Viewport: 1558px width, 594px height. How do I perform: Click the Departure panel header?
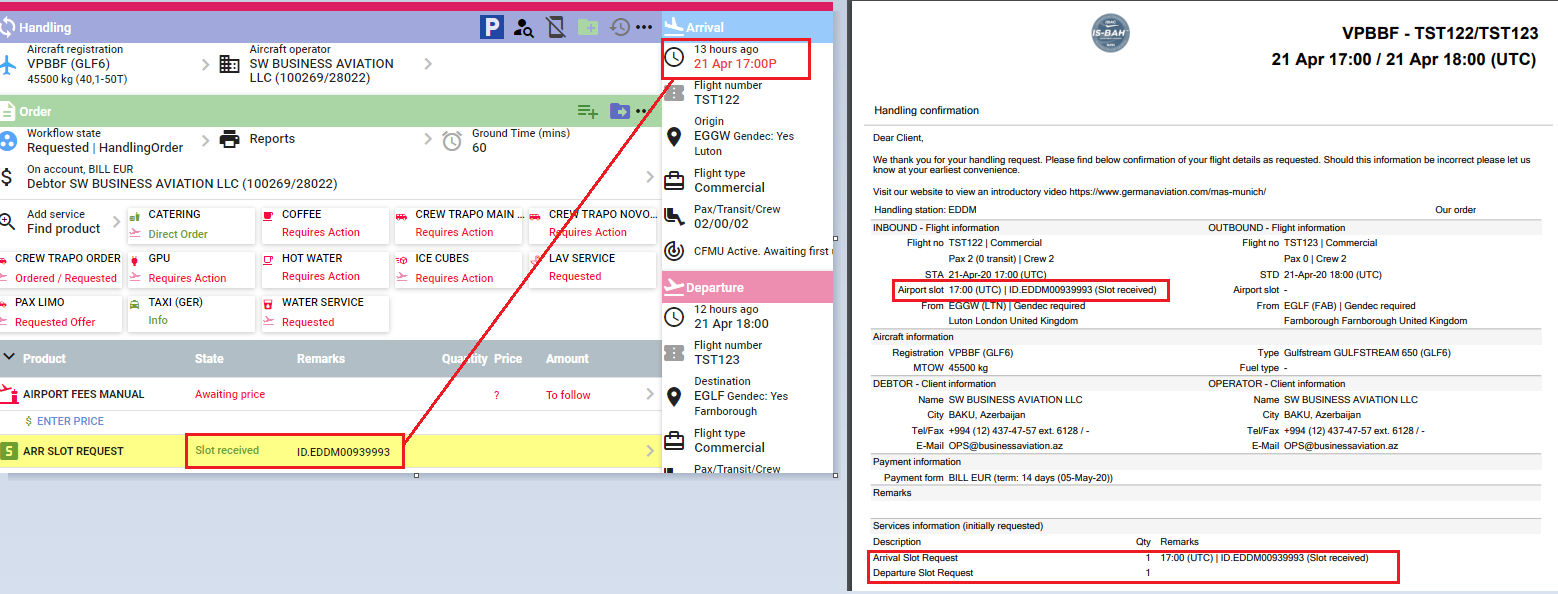coord(747,287)
